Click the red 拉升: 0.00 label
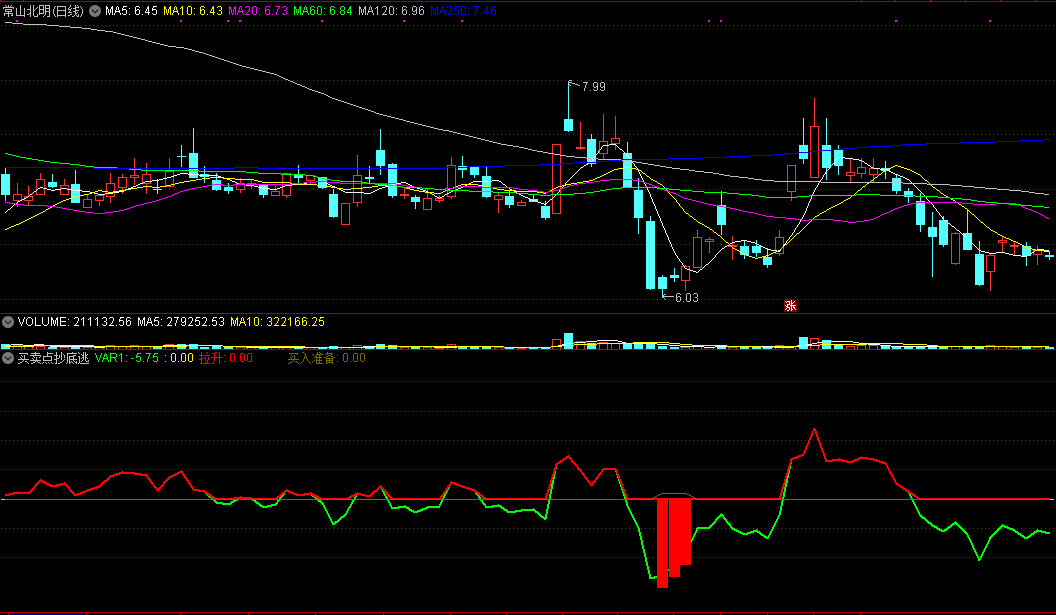 click(226, 358)
